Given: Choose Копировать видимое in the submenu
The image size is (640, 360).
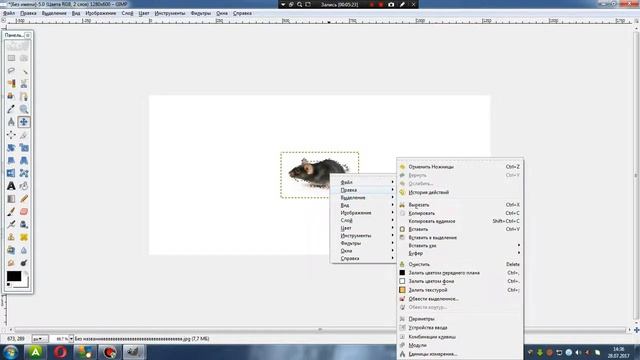Looking at the screenshot, I should [460, 221].
